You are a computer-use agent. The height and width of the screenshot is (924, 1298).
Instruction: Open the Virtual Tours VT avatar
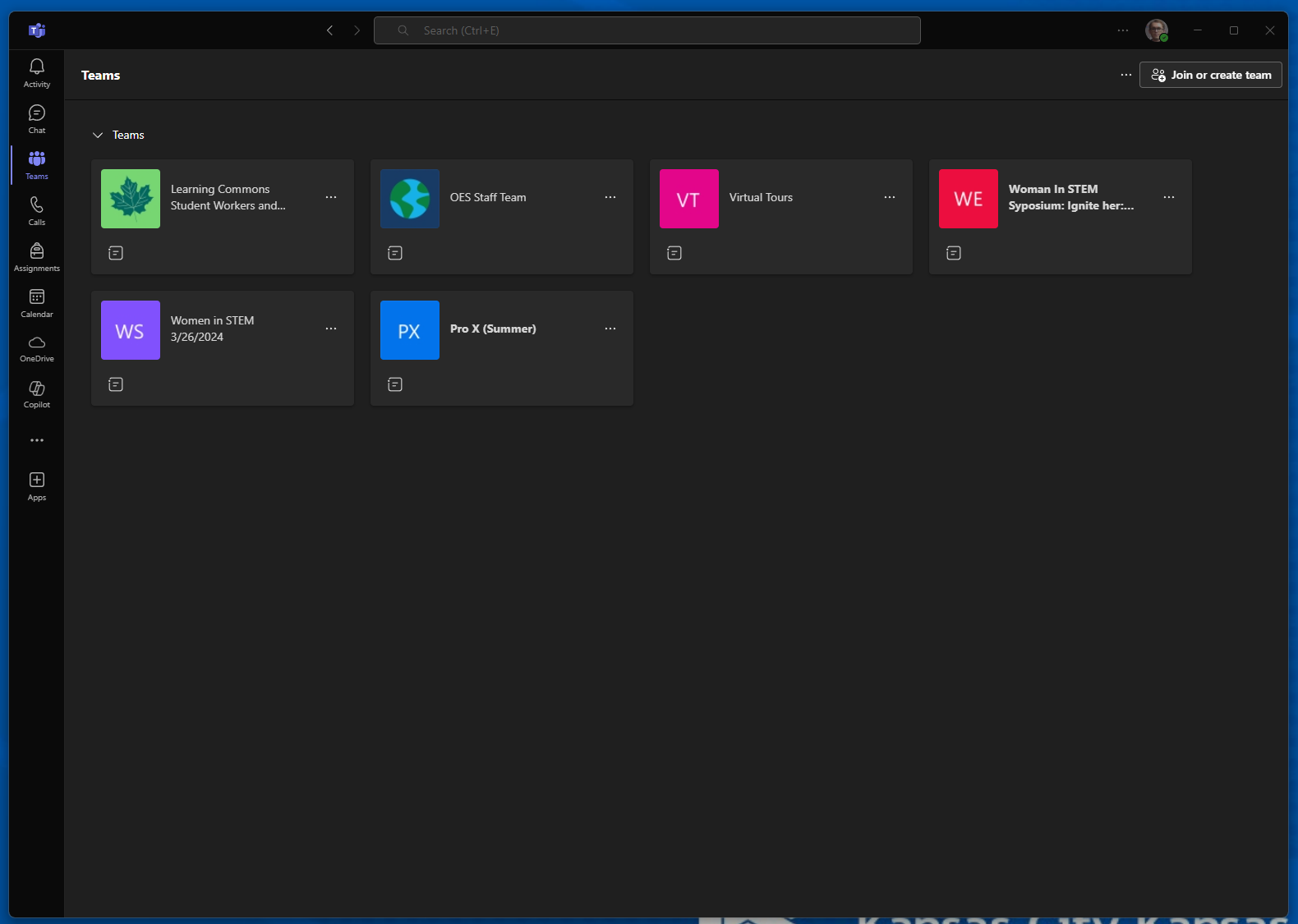[689, 199]
